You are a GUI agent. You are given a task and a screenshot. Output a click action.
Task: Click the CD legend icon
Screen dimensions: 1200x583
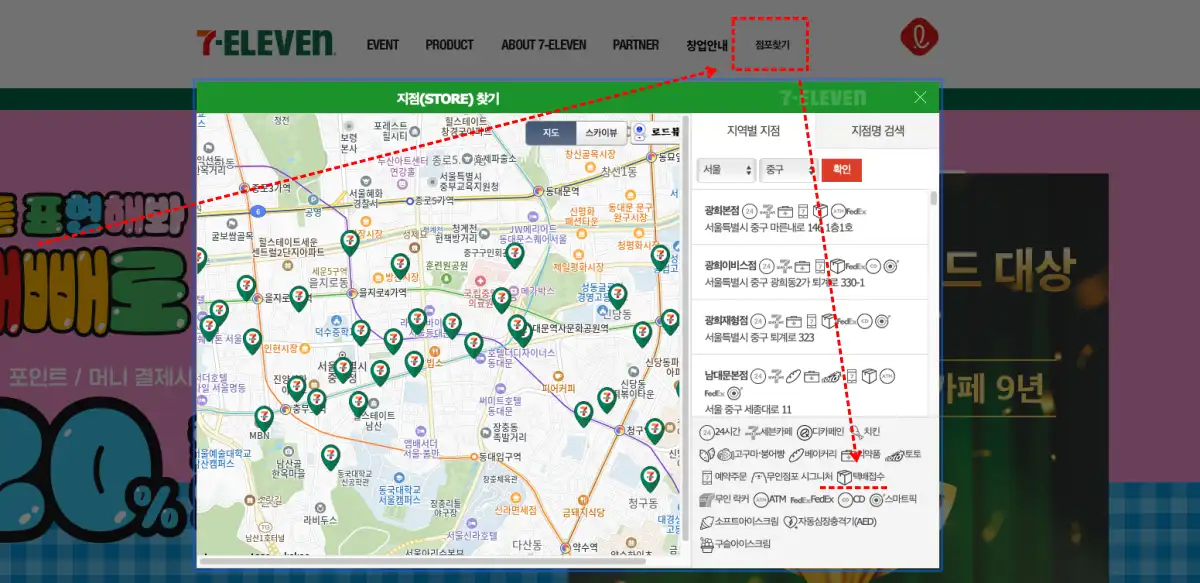click(x=845, y=500)
